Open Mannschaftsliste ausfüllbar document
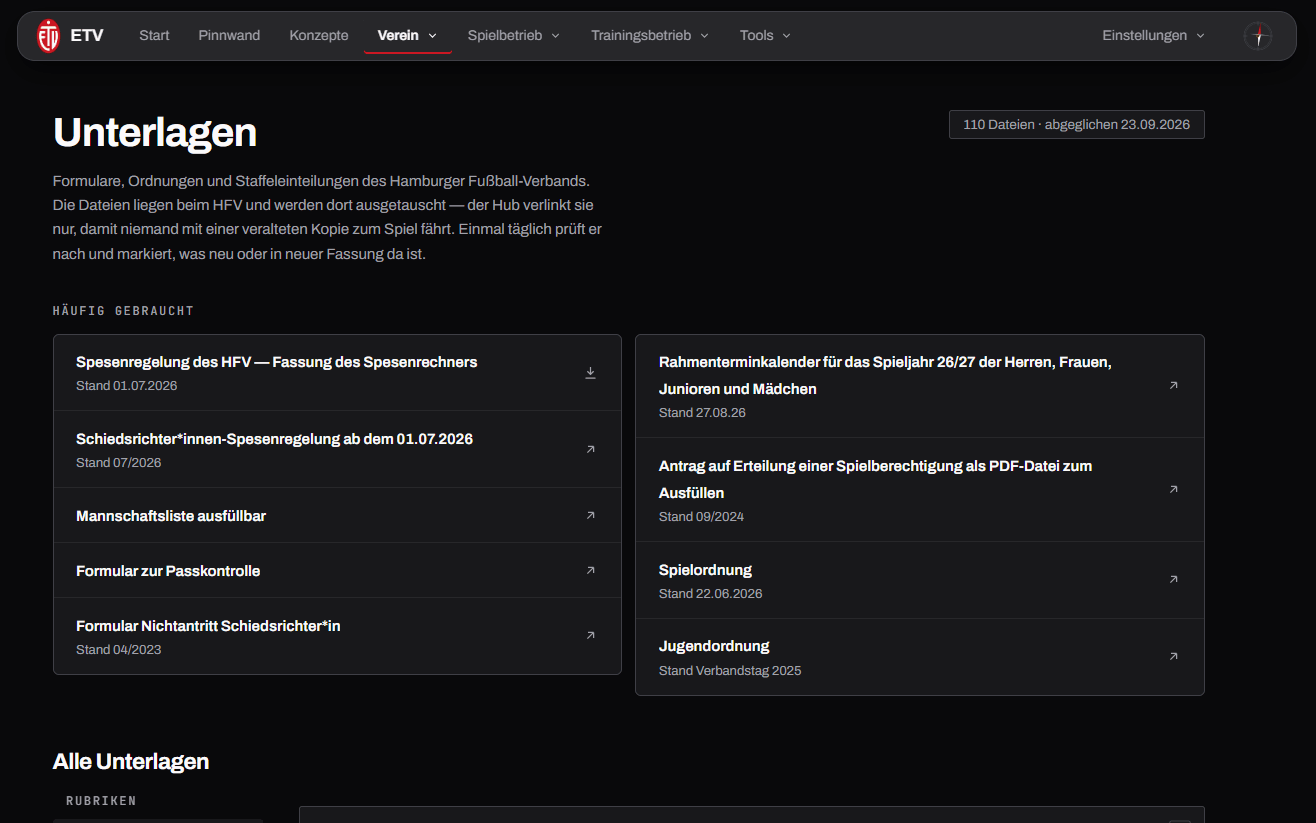 click(171, 516)
